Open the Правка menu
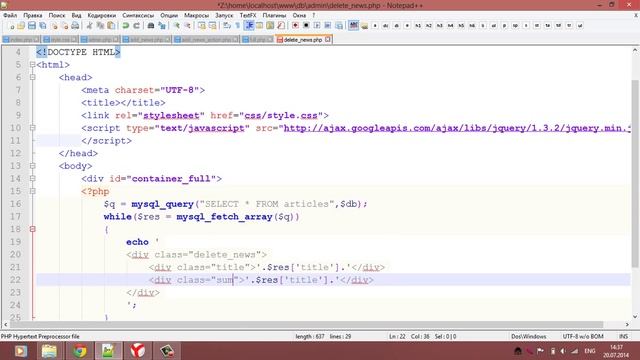 coord(33,15)
